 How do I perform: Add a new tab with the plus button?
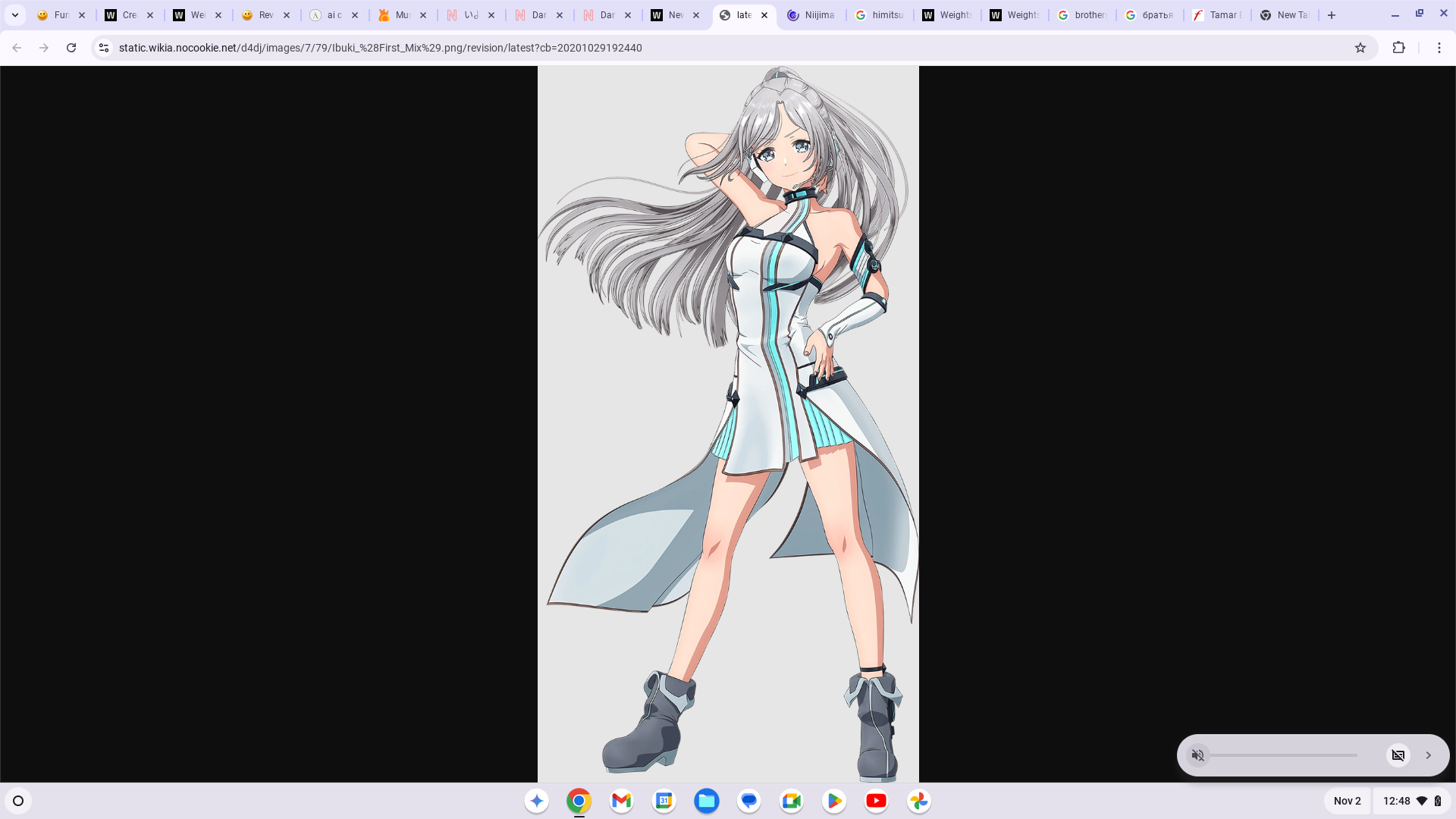pyautogui.click(x=1332, y=15)
